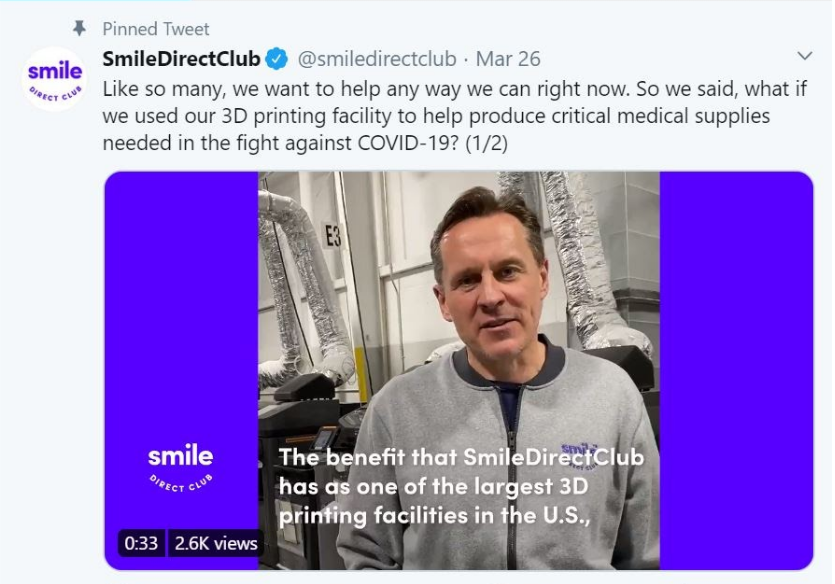Click the blue verified badge next to SmileDirectClub
Image resolution: width=835 pixels, height=584 pixels.
(276, 57)
